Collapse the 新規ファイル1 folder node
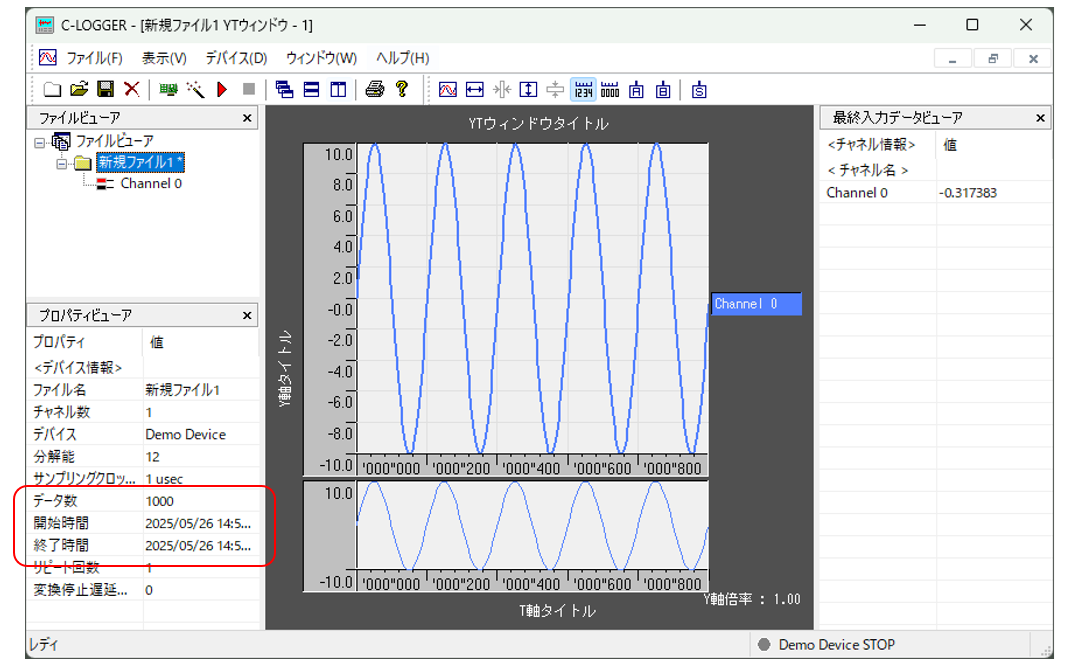 [61, 163]
